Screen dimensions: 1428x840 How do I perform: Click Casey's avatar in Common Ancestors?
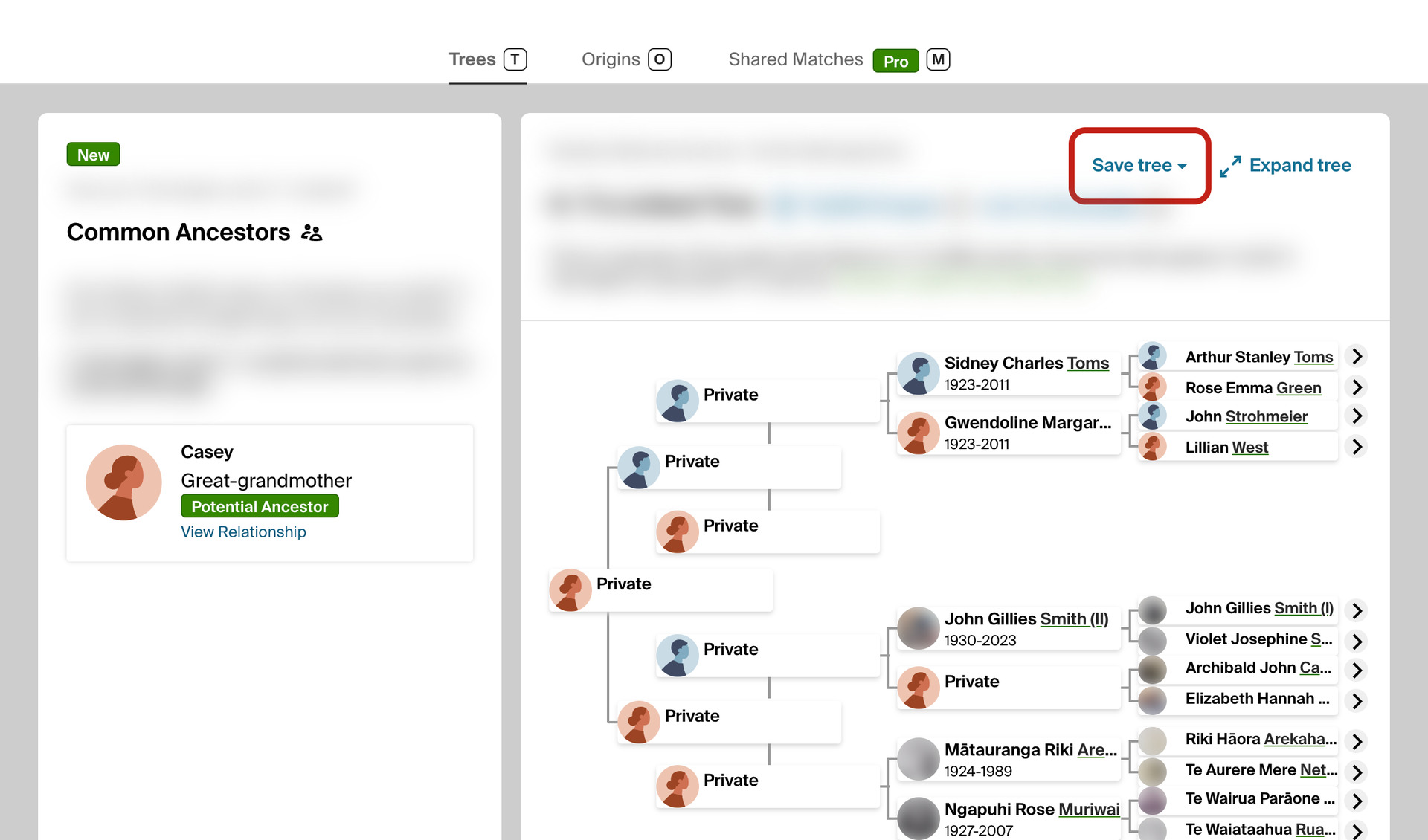pyautogui.click(x=123, y=482)
